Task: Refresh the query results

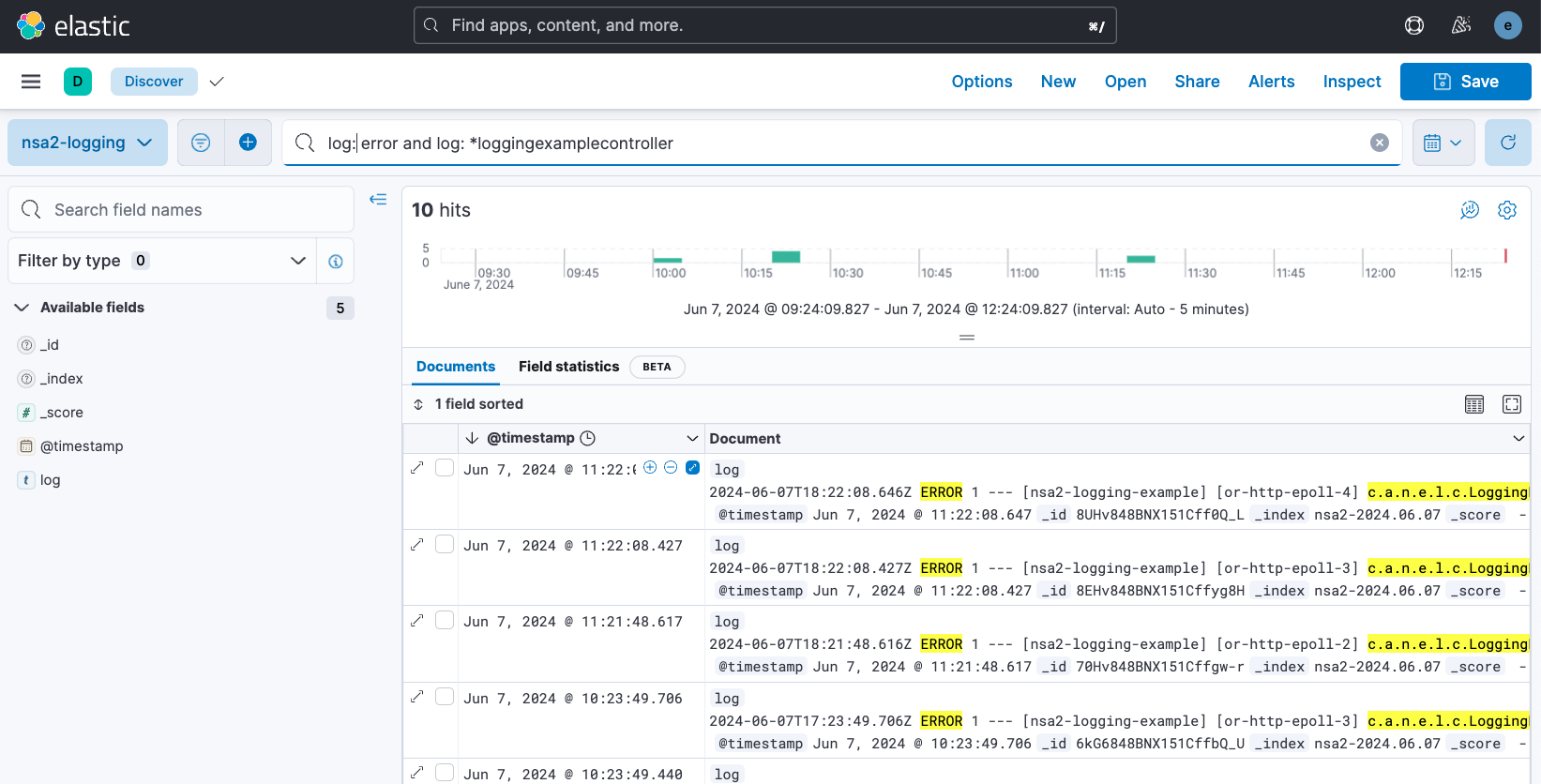Action: click(1508, 143)
